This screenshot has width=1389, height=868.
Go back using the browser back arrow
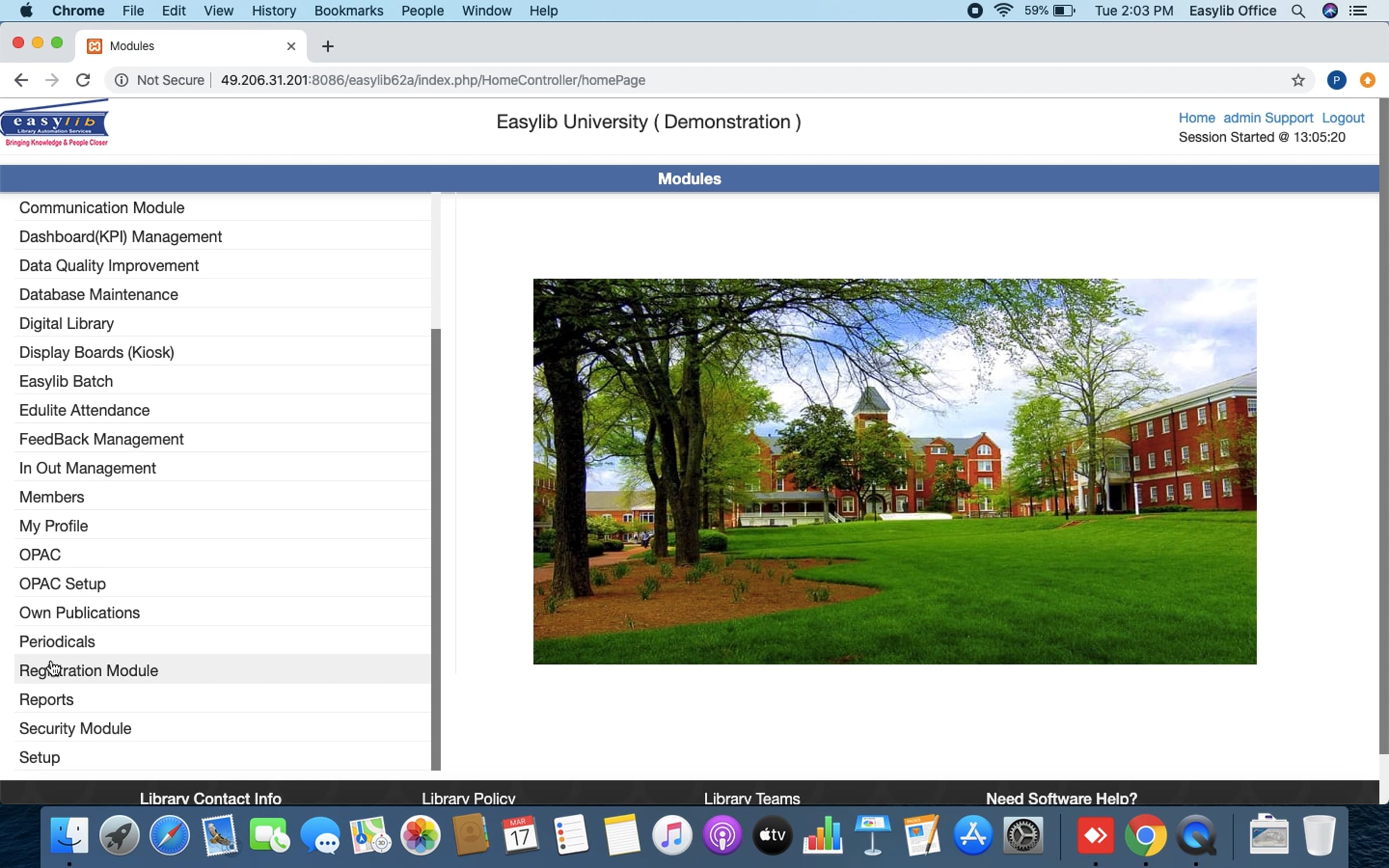coord(21,80)
